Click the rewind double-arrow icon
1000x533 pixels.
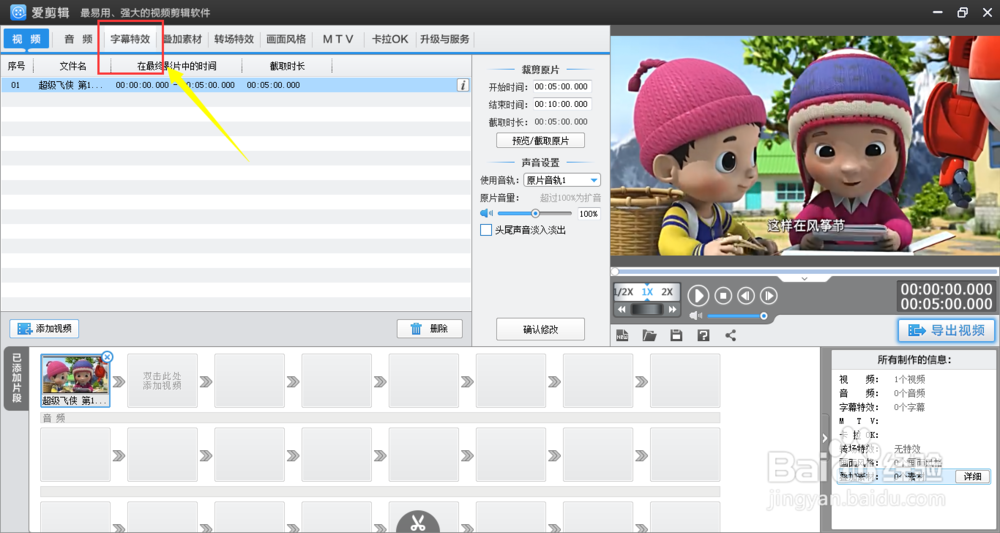[622, 309]
